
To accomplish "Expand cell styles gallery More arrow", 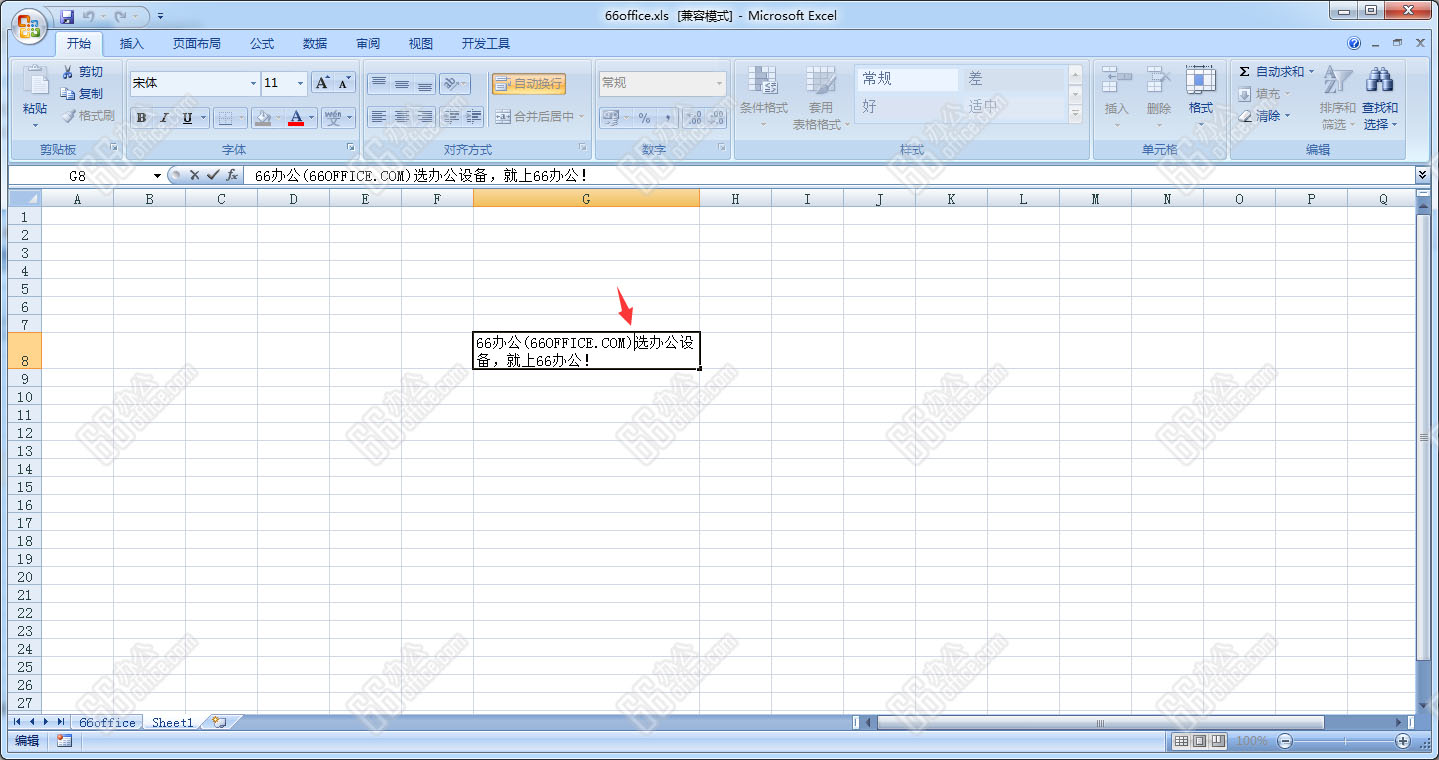I will click(1076, 115).
